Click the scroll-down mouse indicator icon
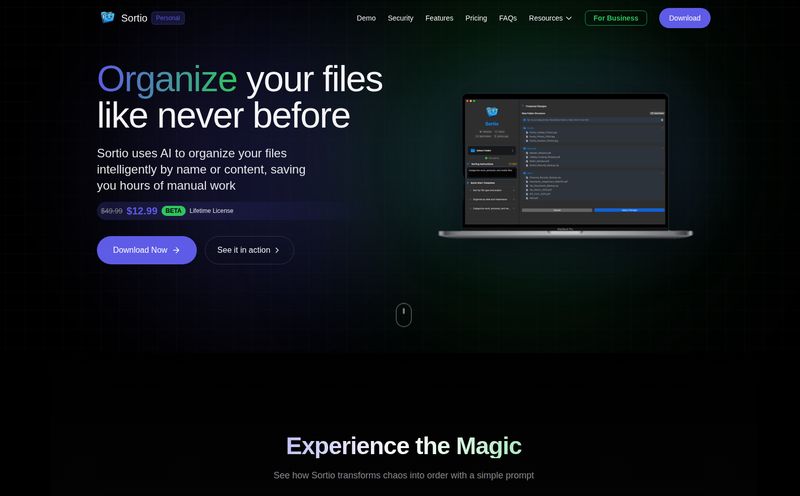Screen dimensions: 800x496 click(x=404, y=315)
